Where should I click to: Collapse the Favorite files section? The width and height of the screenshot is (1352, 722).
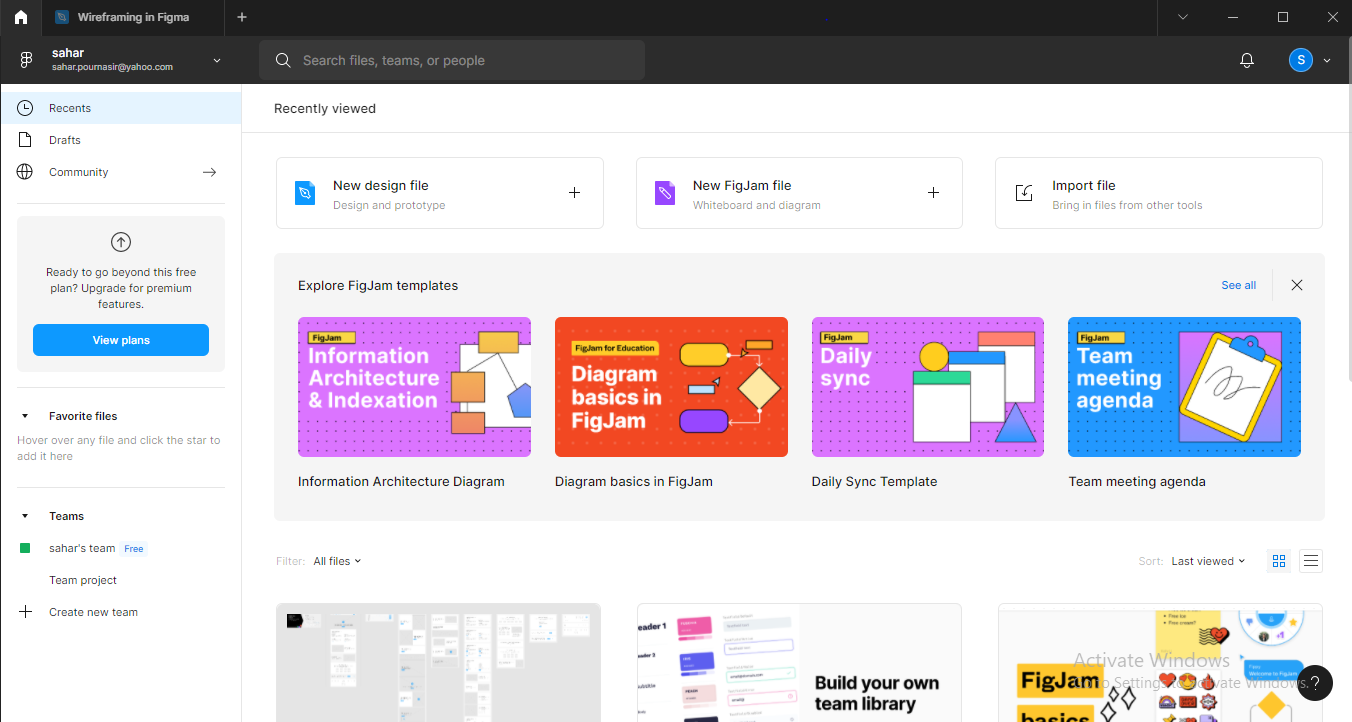(25, 416)
